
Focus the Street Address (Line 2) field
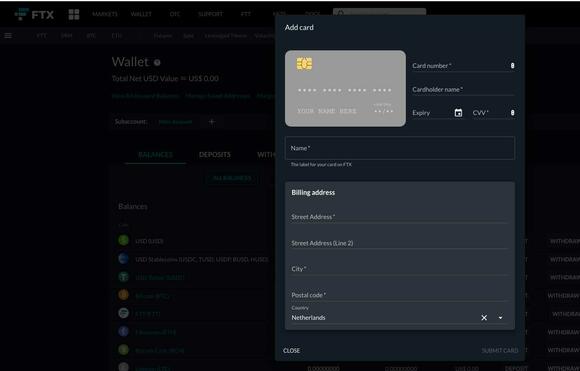click(x=399, y=243)
